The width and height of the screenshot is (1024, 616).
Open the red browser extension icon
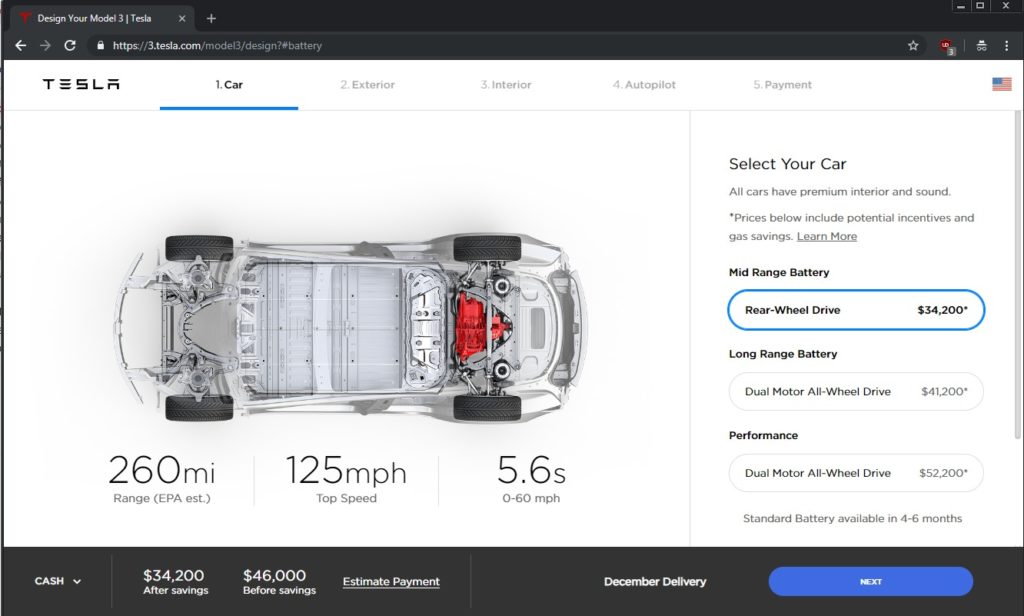(x=947, y=46)
